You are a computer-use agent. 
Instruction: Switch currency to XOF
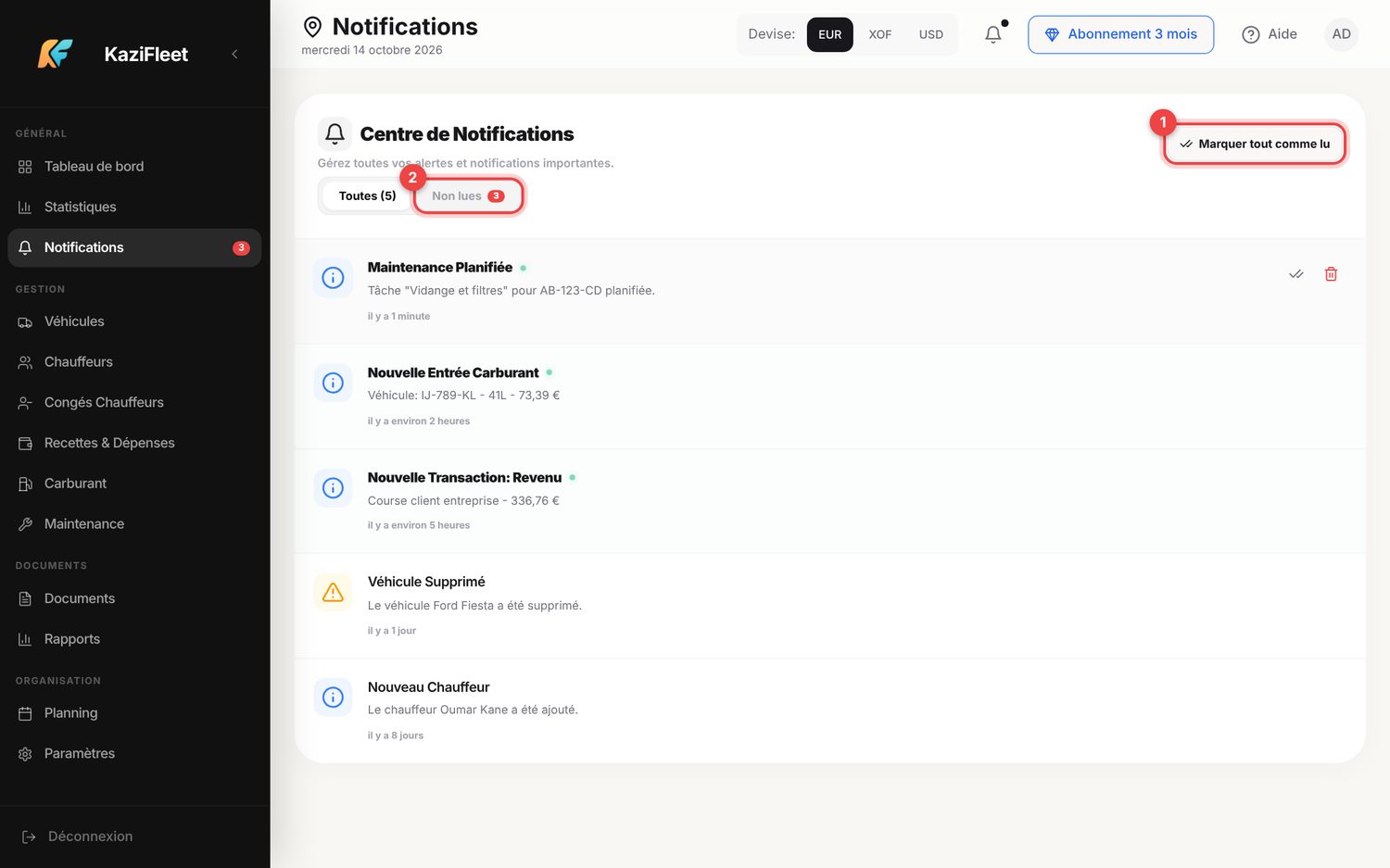(x=880, y=34)
